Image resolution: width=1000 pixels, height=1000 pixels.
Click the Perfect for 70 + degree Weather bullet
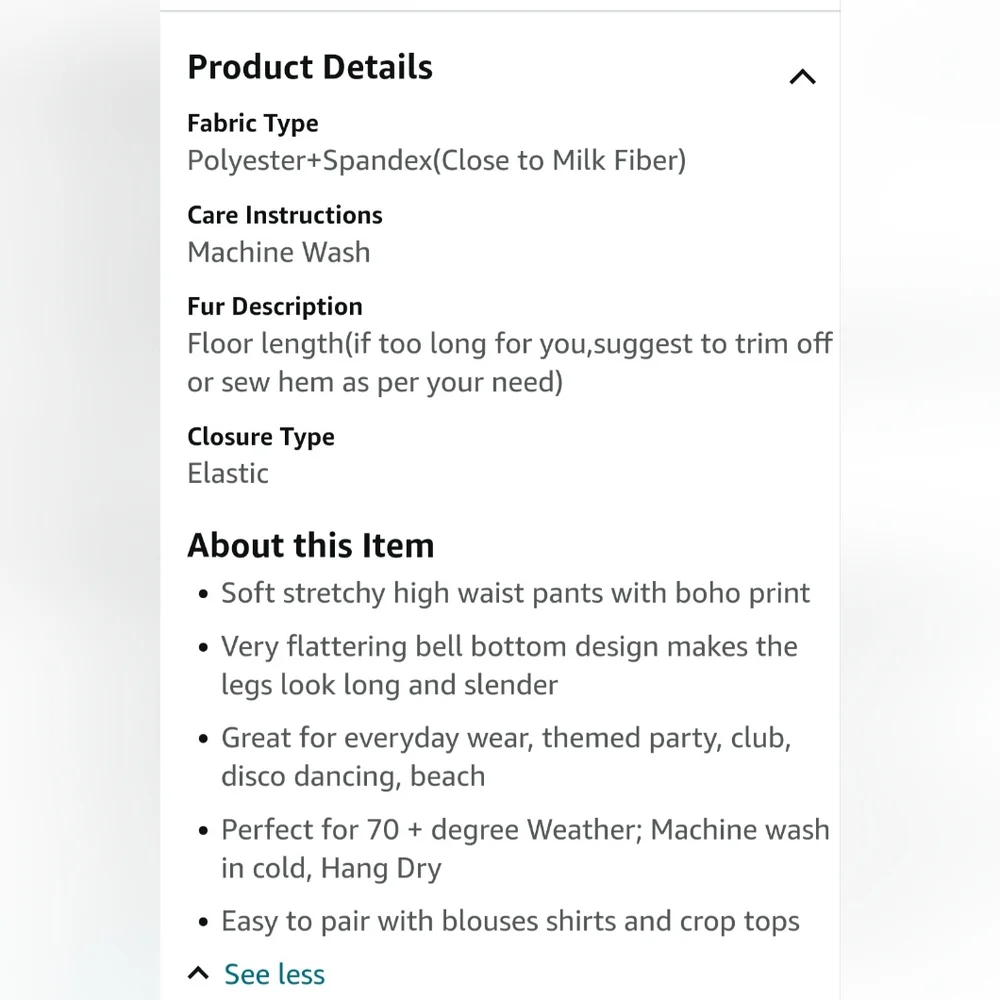tap(526, 849)
